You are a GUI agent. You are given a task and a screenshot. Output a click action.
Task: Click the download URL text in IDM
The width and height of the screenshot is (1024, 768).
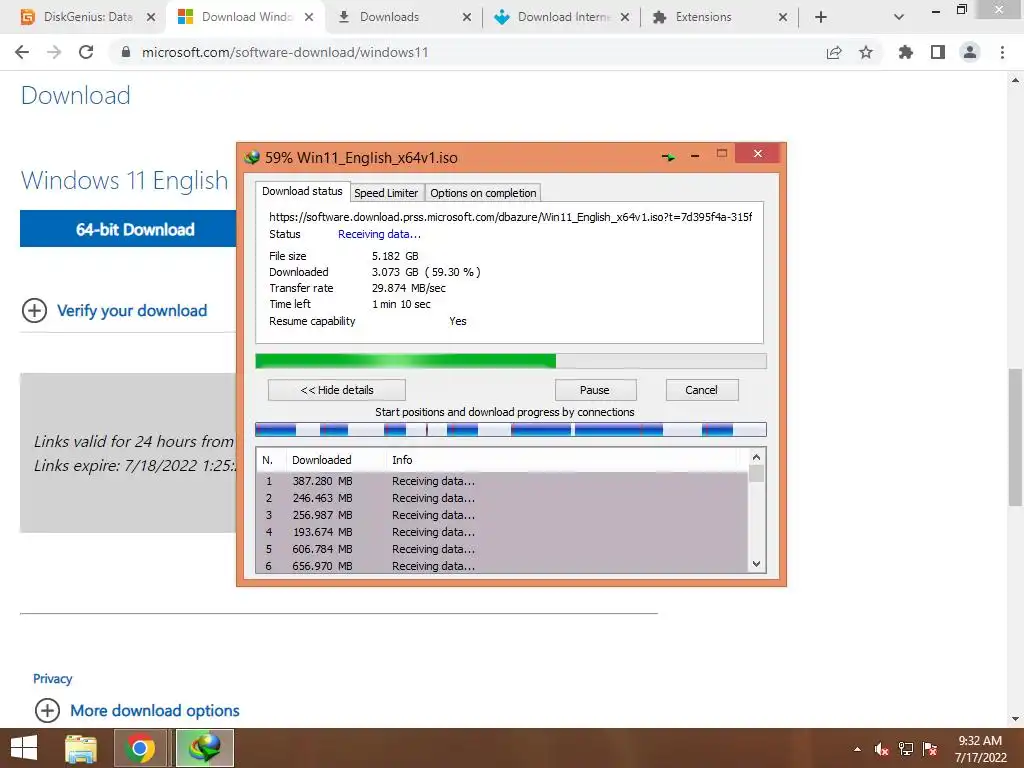coord(511,217)
